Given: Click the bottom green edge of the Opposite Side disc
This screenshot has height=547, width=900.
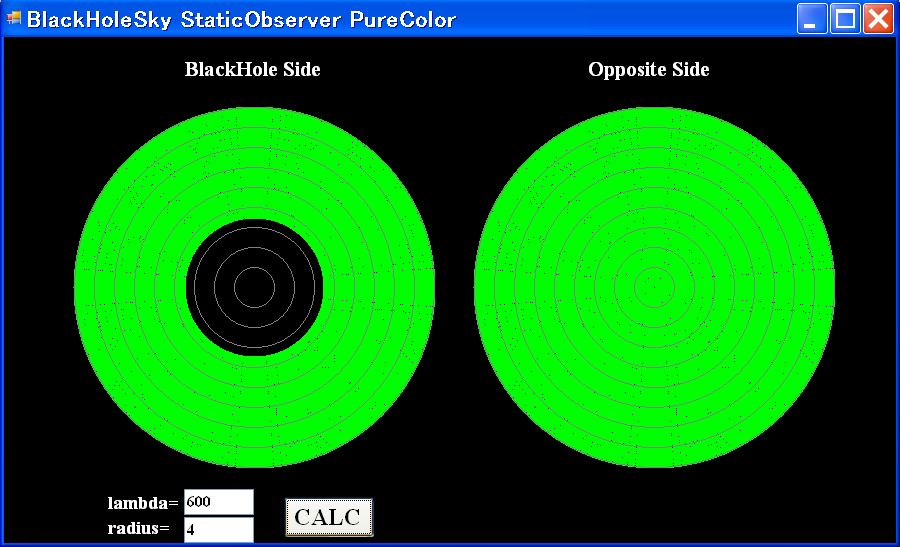Looking at the screenshot, I should (654, 461).
